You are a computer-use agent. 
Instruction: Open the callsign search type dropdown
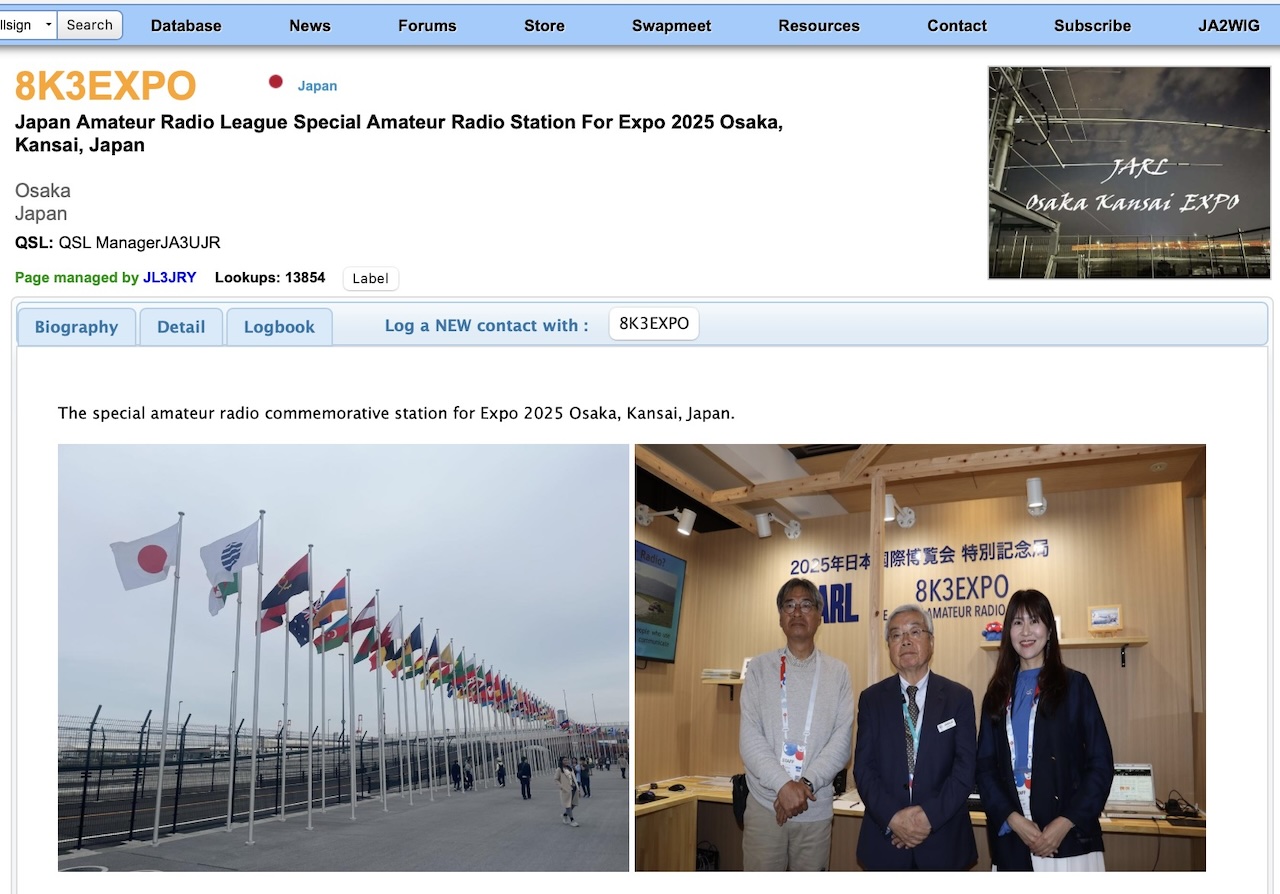[27, 25]
